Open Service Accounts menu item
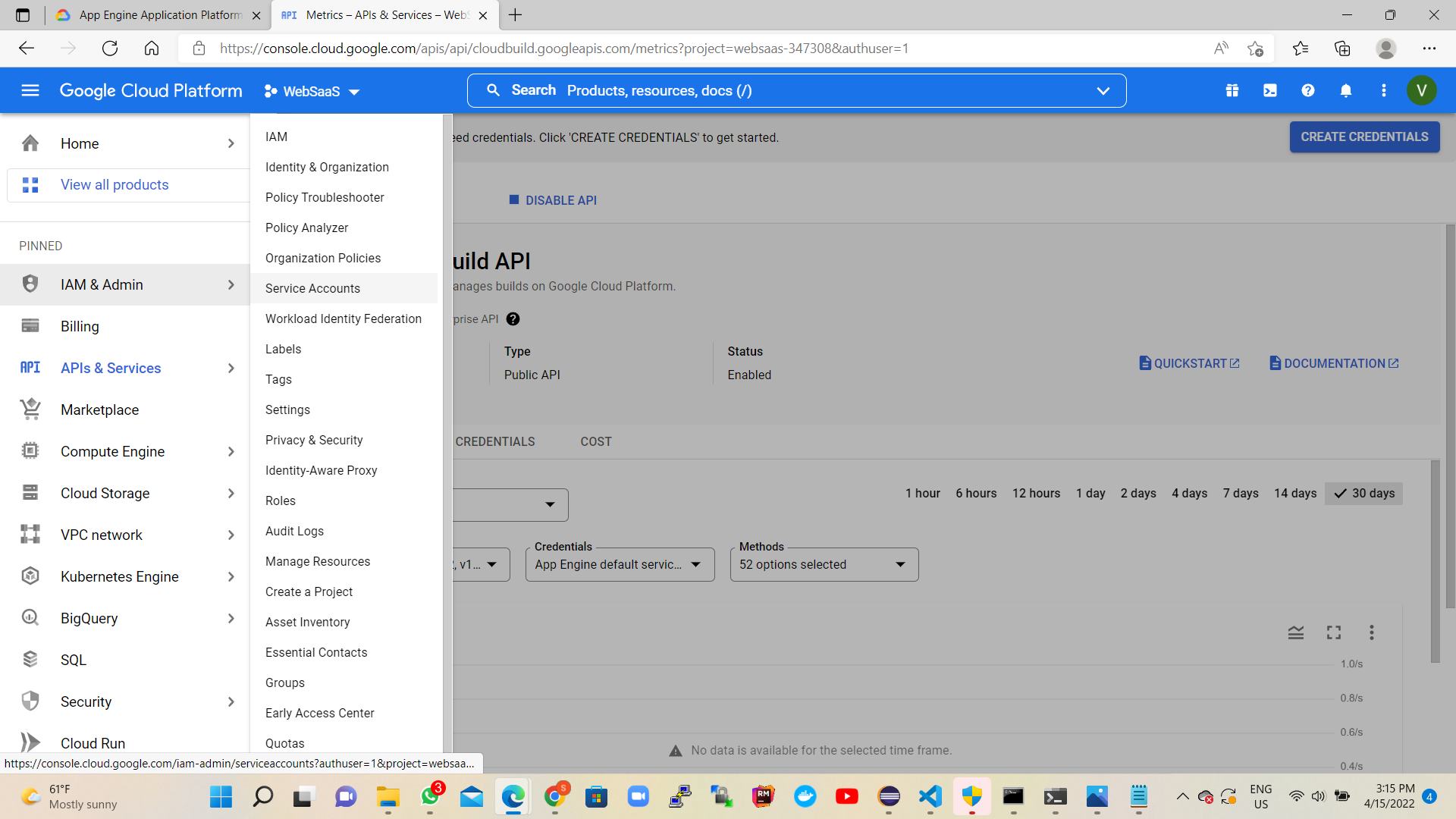Image resolution: width=1456 pixels, height=819 pixels. pos(344,289)
